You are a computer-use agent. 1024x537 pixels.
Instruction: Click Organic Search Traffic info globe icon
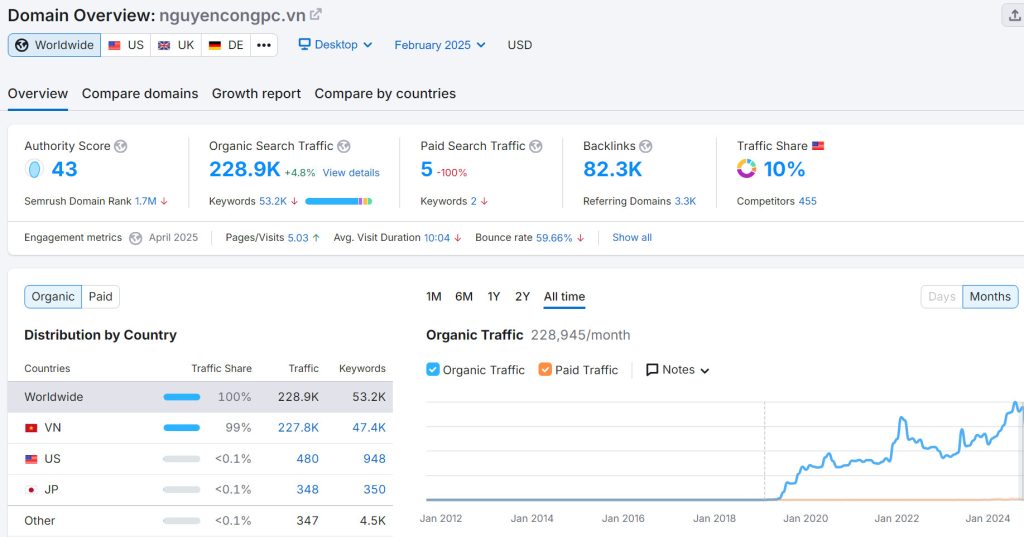click(x=344, y=146)
